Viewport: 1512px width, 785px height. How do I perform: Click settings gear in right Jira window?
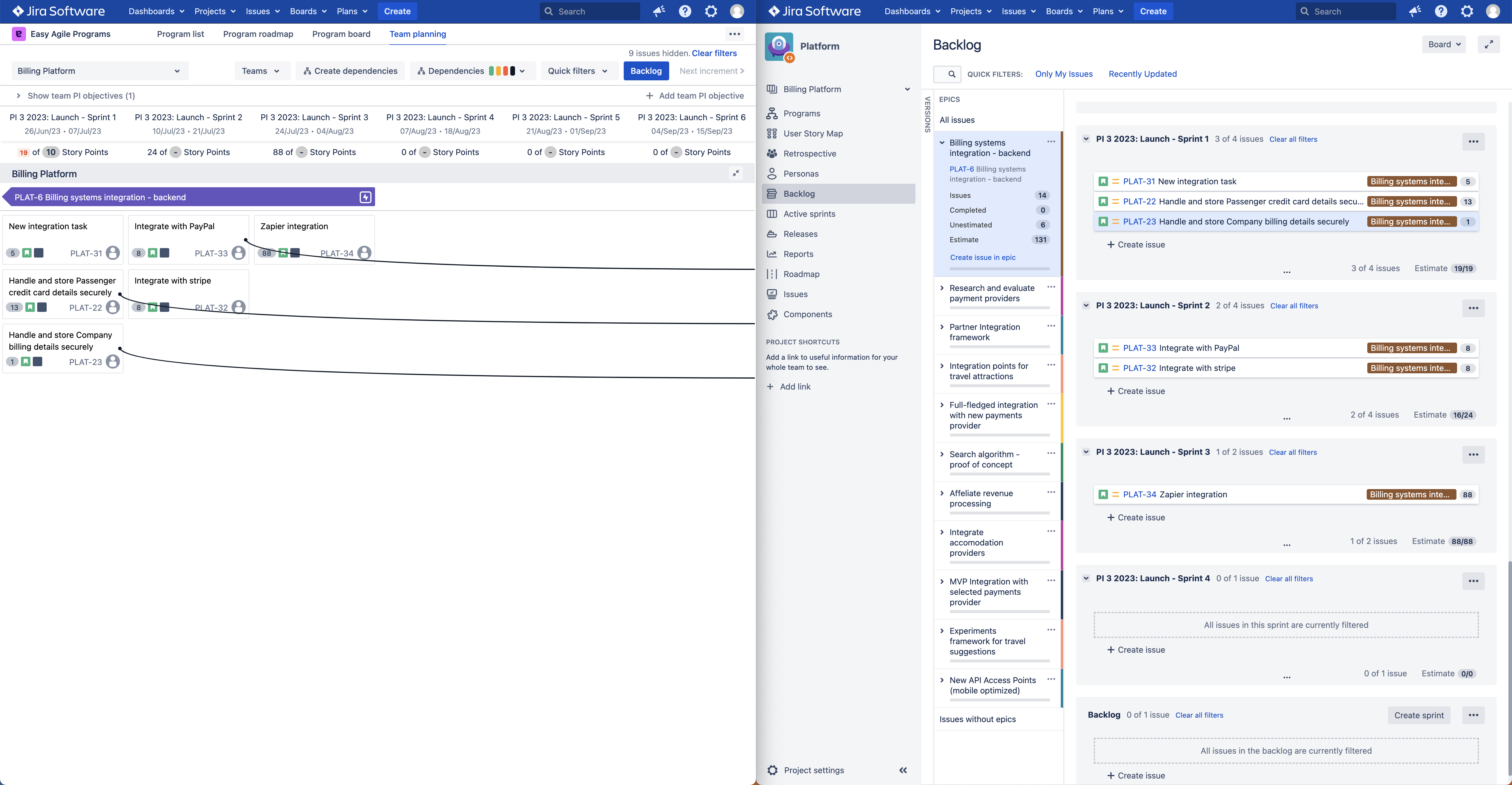(1467, 11)
